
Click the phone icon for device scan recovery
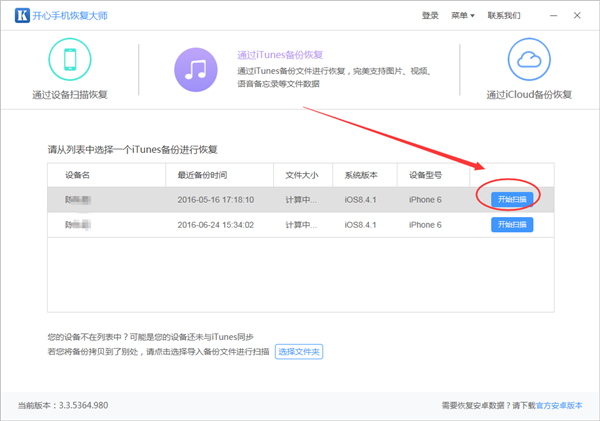coord(70,61)
